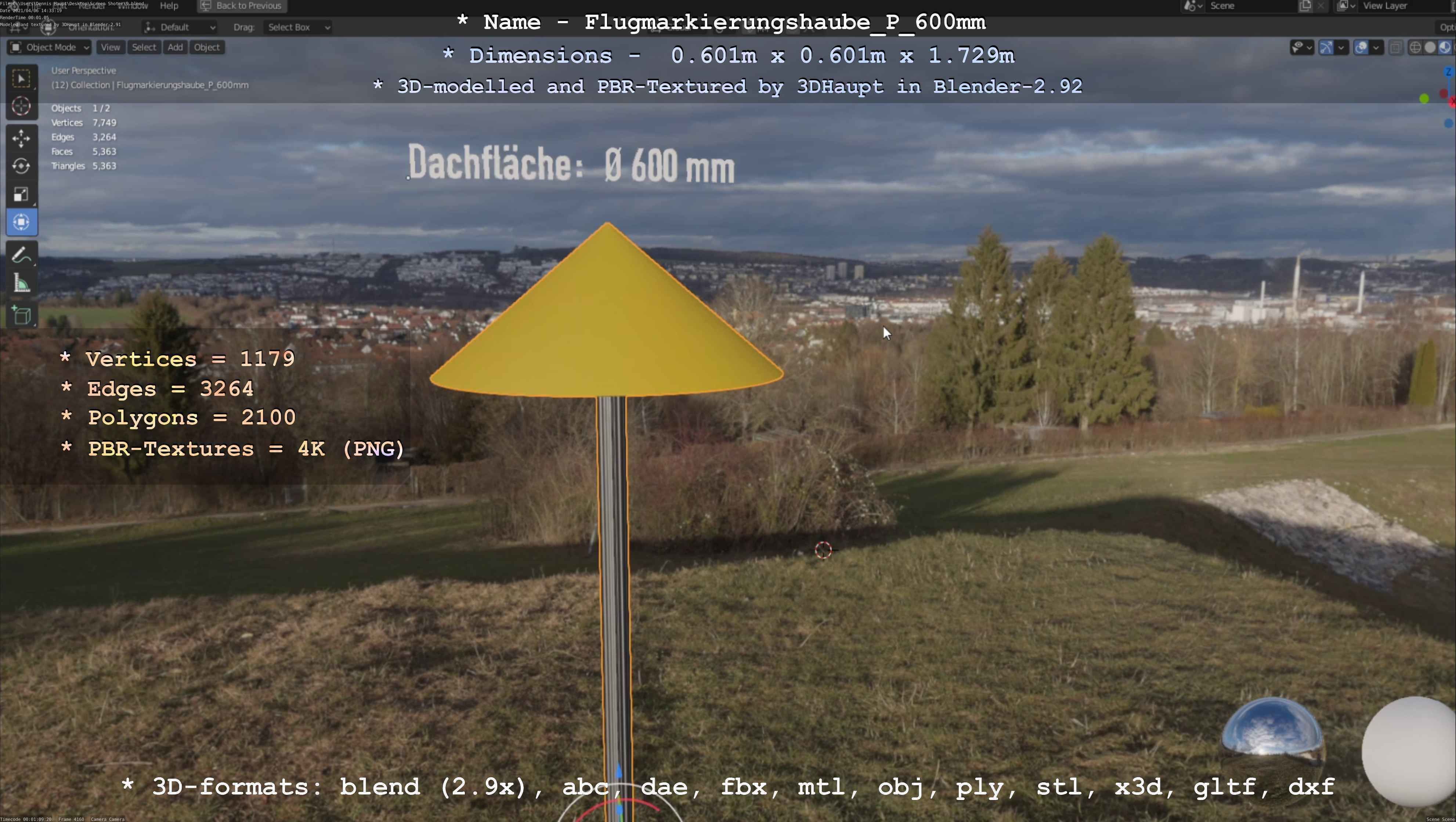Click the "User Perspective" viewport label

tap(84, 70)
